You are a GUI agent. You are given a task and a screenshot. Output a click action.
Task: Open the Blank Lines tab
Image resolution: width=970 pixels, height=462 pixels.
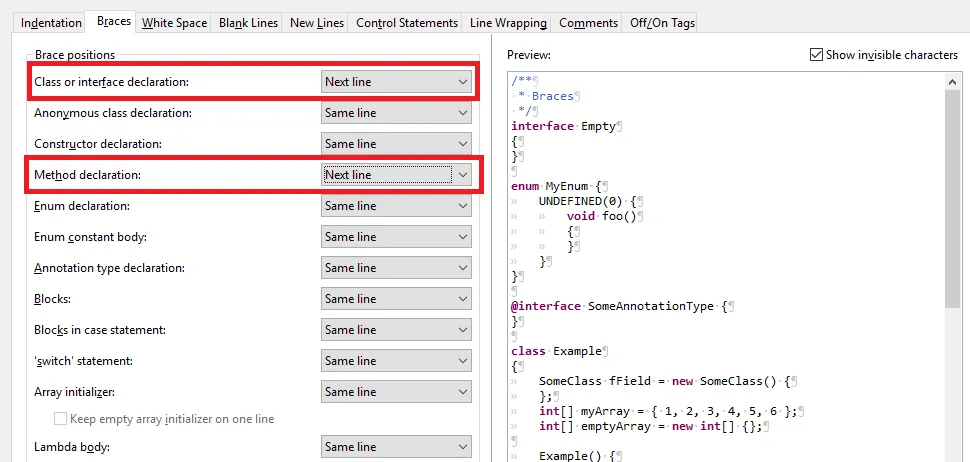pos(248,23)
